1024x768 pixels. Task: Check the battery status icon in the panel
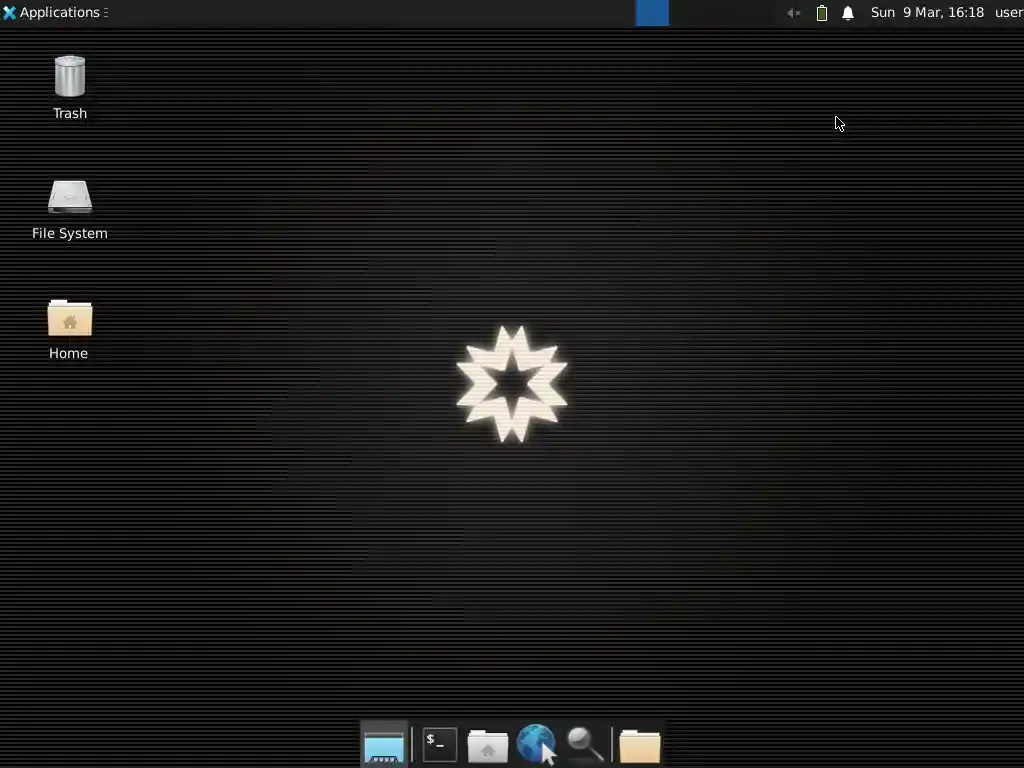click(x=821, y=12)
